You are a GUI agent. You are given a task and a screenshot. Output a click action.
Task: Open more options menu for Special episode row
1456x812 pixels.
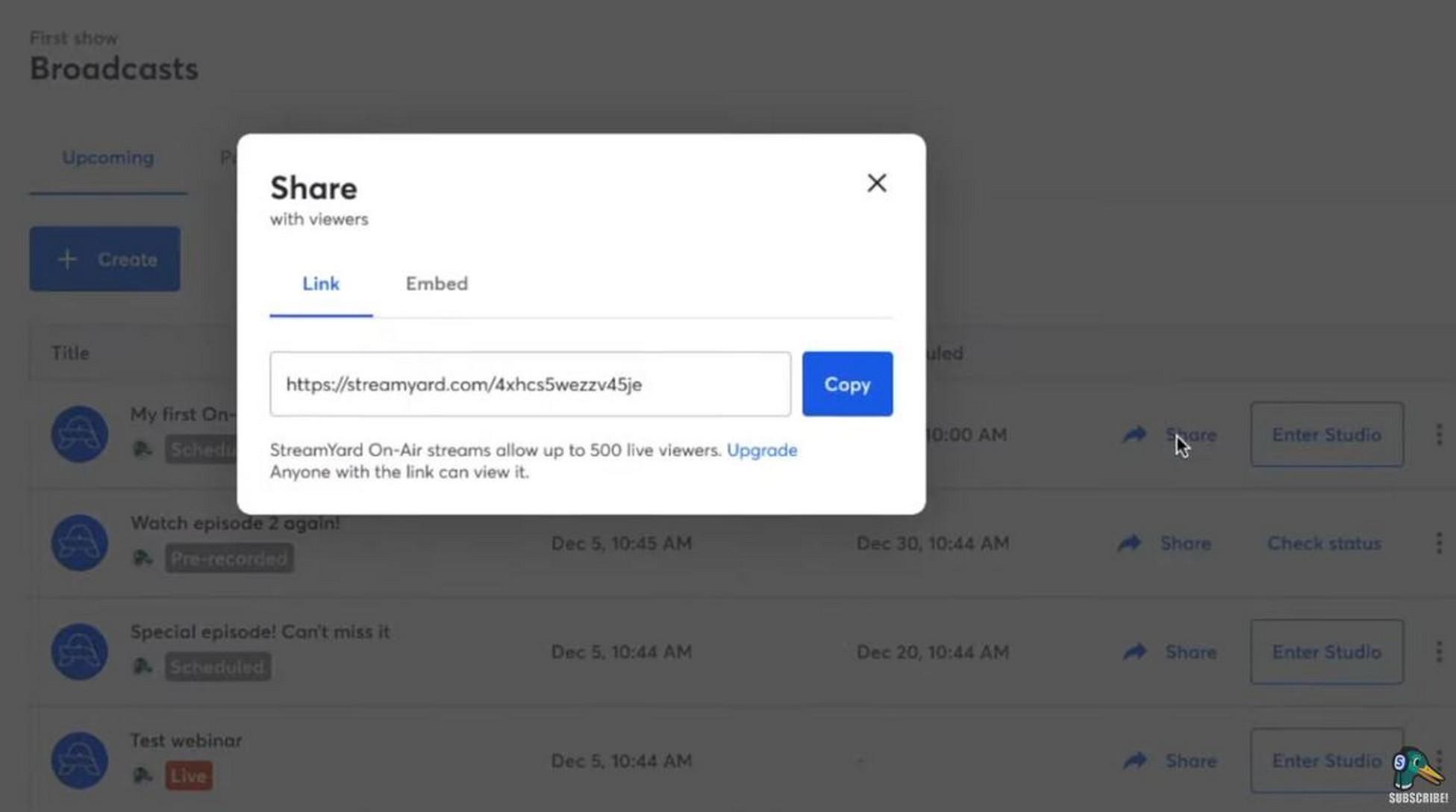[1439, 652]
